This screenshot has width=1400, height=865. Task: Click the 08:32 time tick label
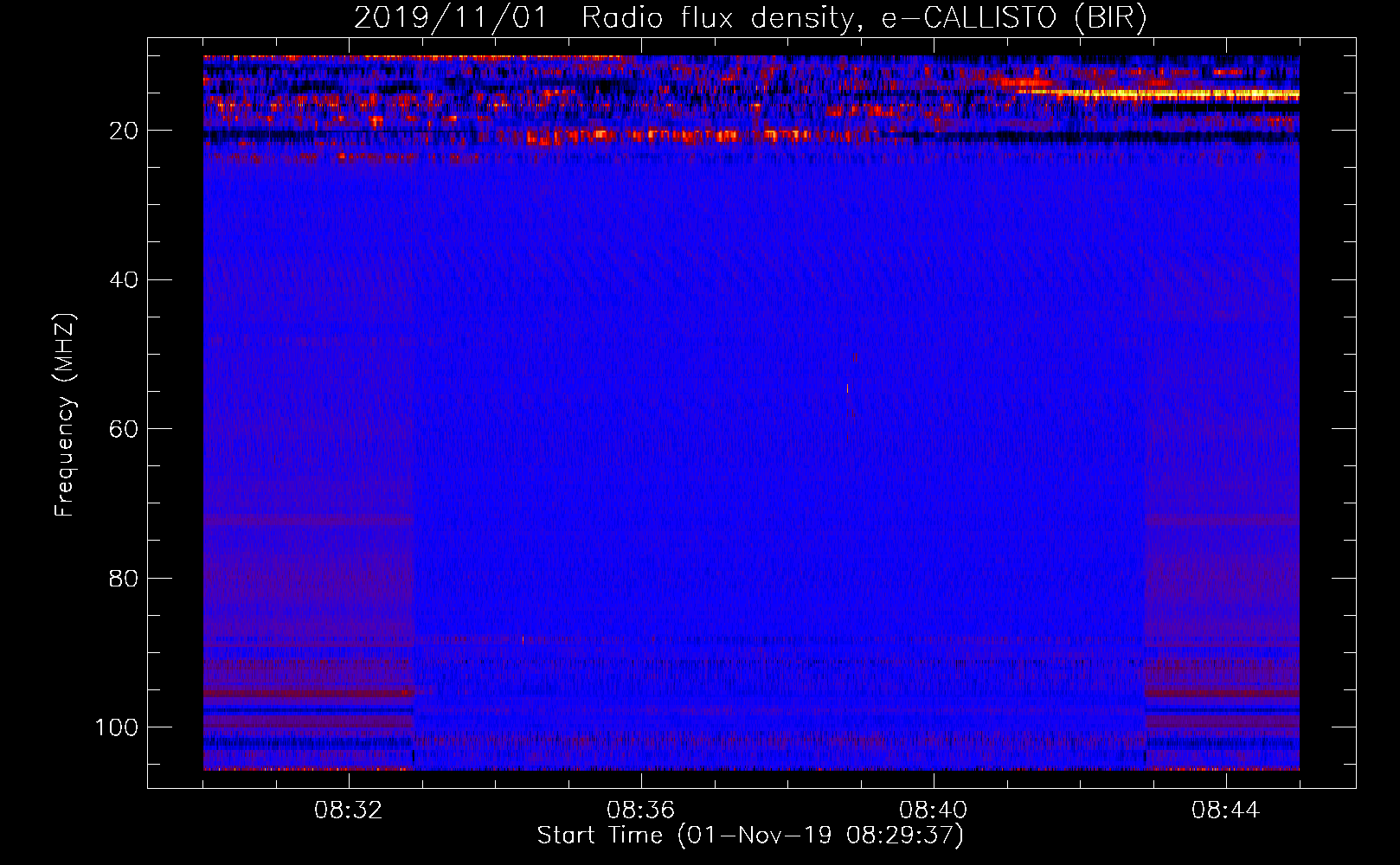[349, 811]
